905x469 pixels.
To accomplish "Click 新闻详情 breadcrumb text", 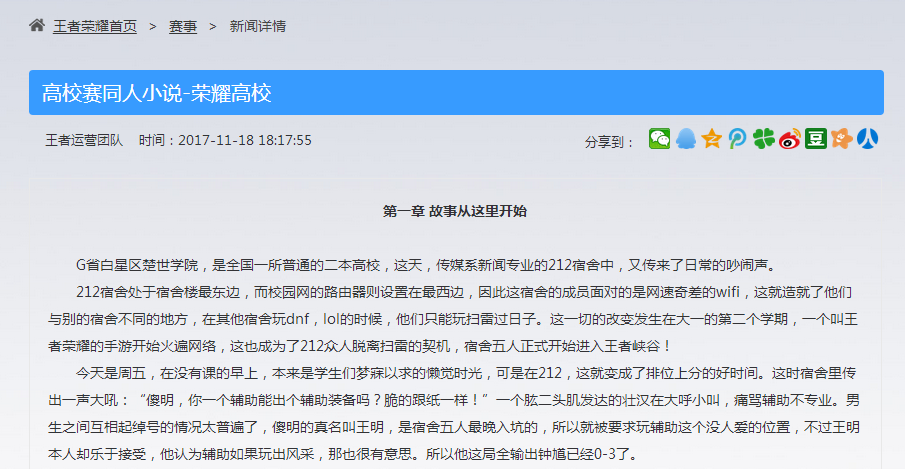I will tap(257, 26).
